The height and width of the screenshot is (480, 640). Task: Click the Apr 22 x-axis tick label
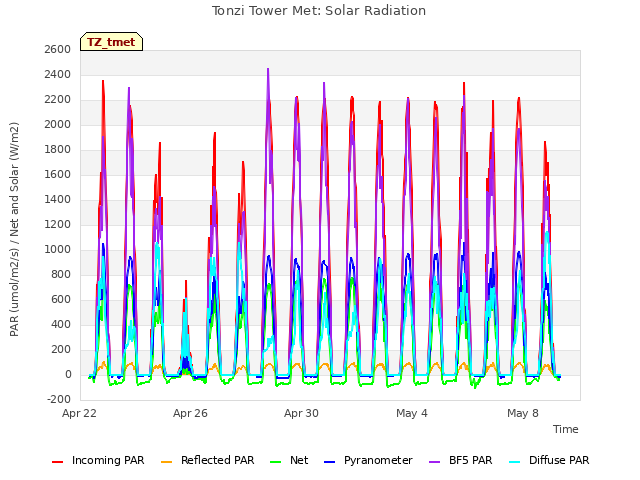(79, 413)
